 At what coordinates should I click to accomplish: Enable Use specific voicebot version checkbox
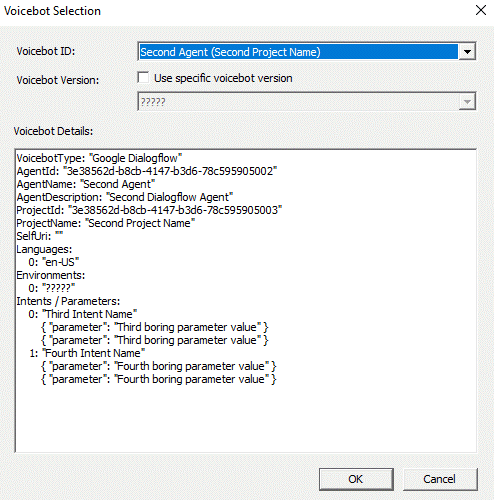tap(143, 78)
